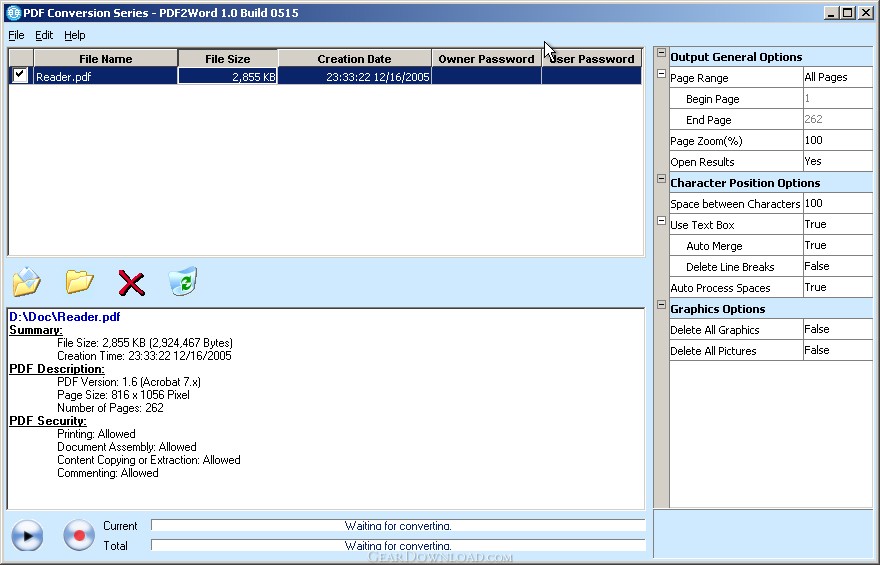Collapse Character Position Options section

coord(661,178)
